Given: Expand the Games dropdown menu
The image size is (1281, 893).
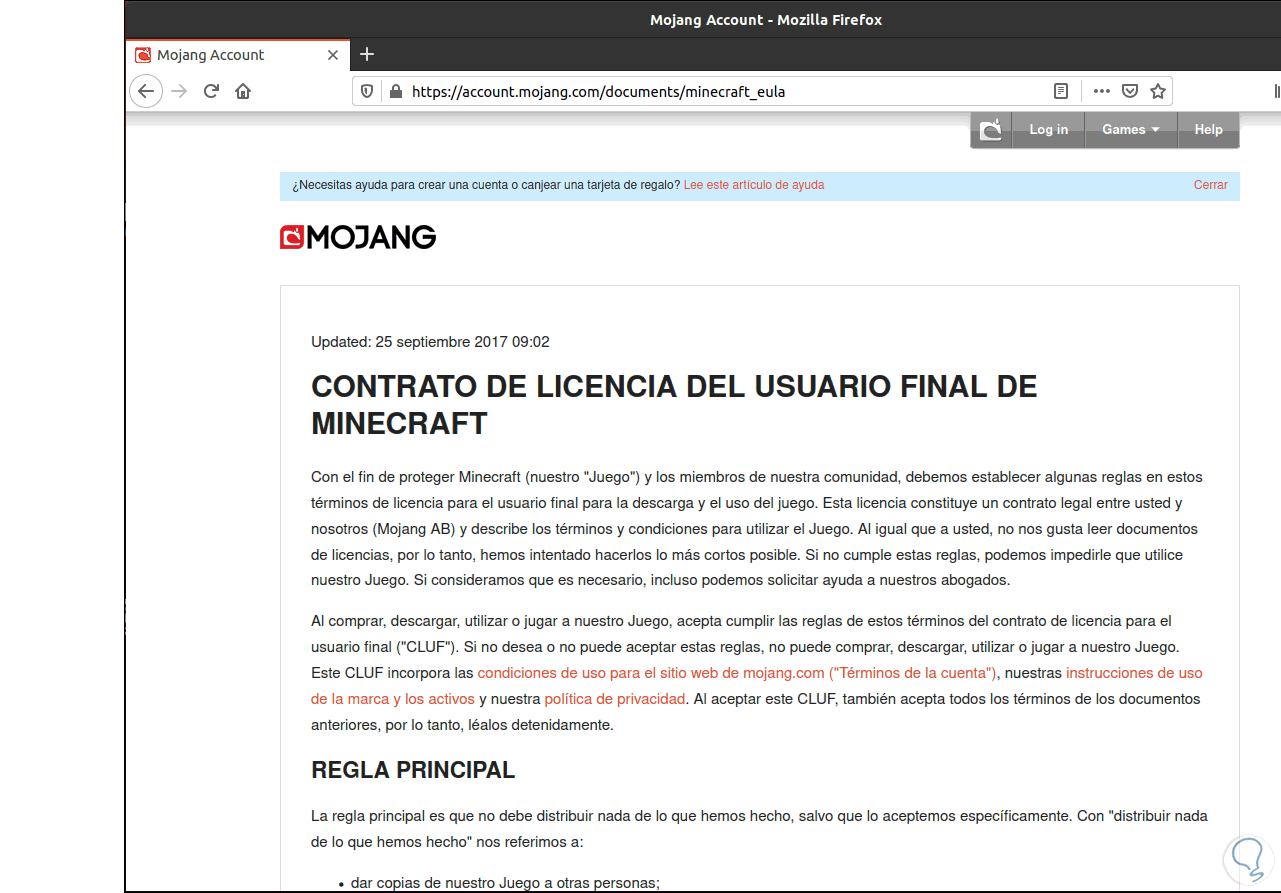Looking at the screenshot, I should coord(1131,130).
